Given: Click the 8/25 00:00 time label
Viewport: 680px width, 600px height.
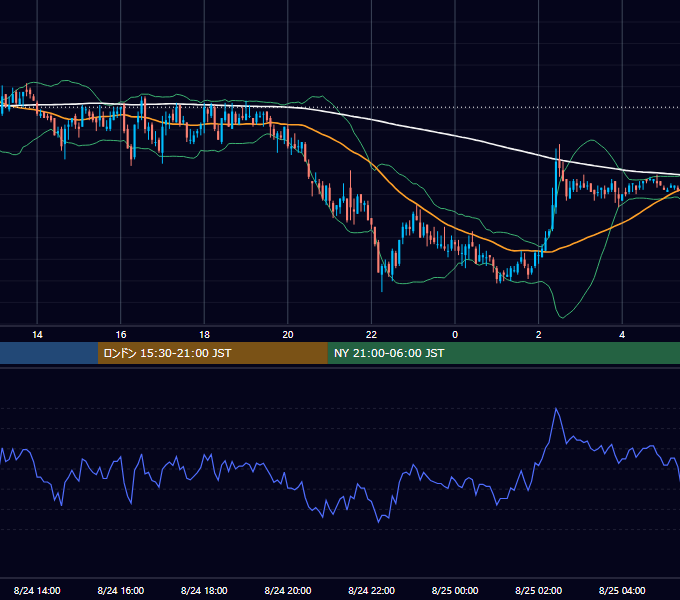Looking at the screenshot, I should [x=455, y=590].
